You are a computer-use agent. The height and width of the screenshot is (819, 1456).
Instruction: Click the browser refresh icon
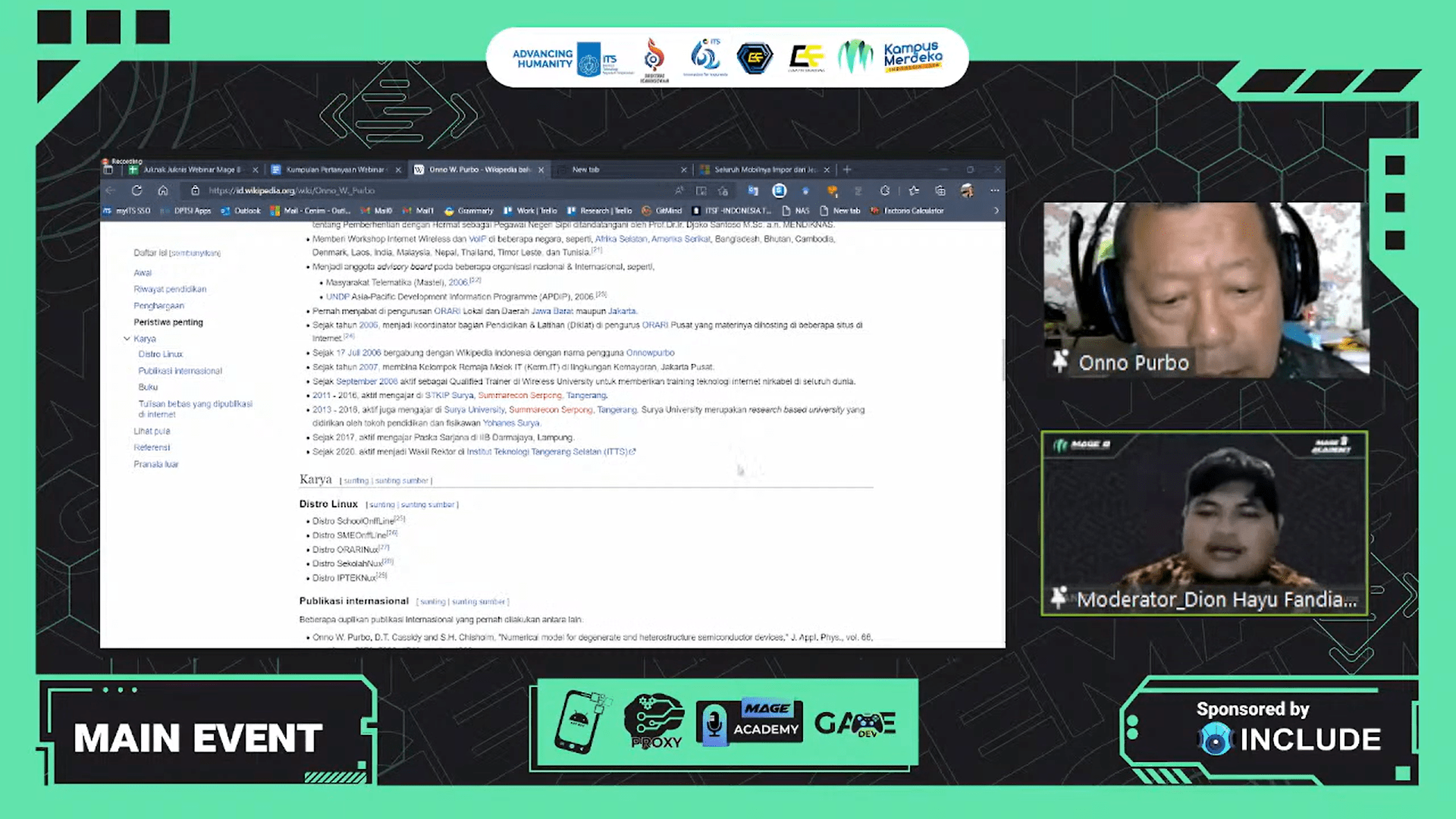136,190
